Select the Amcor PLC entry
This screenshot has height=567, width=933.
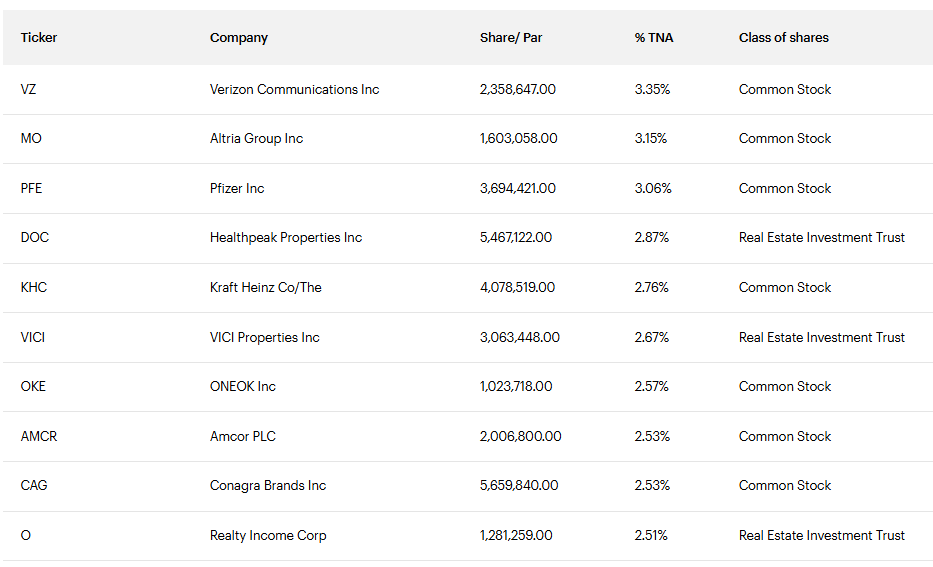click(x=243, y=436)
